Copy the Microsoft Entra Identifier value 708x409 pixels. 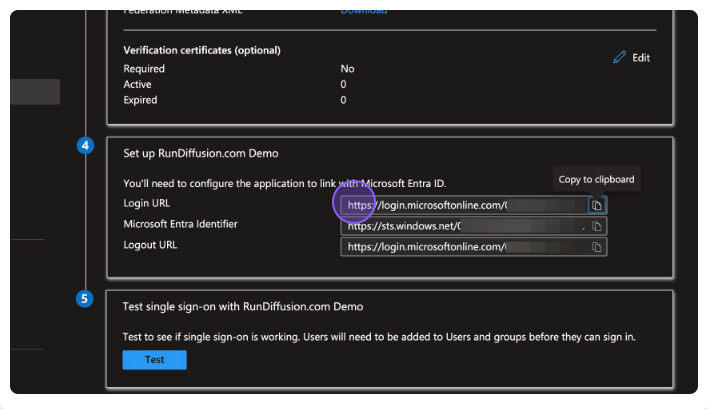point(596,226)
